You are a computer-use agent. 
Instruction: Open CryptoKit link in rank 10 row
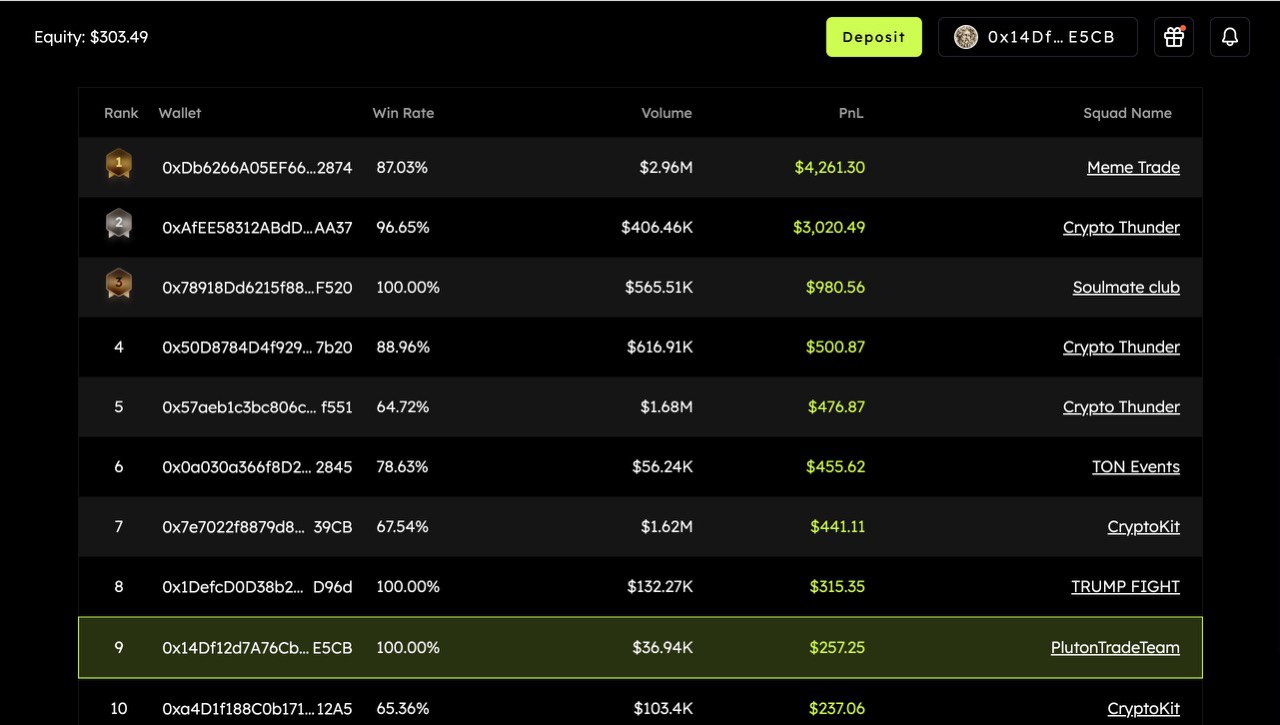pyautogui.click(x=1144, y=709)
